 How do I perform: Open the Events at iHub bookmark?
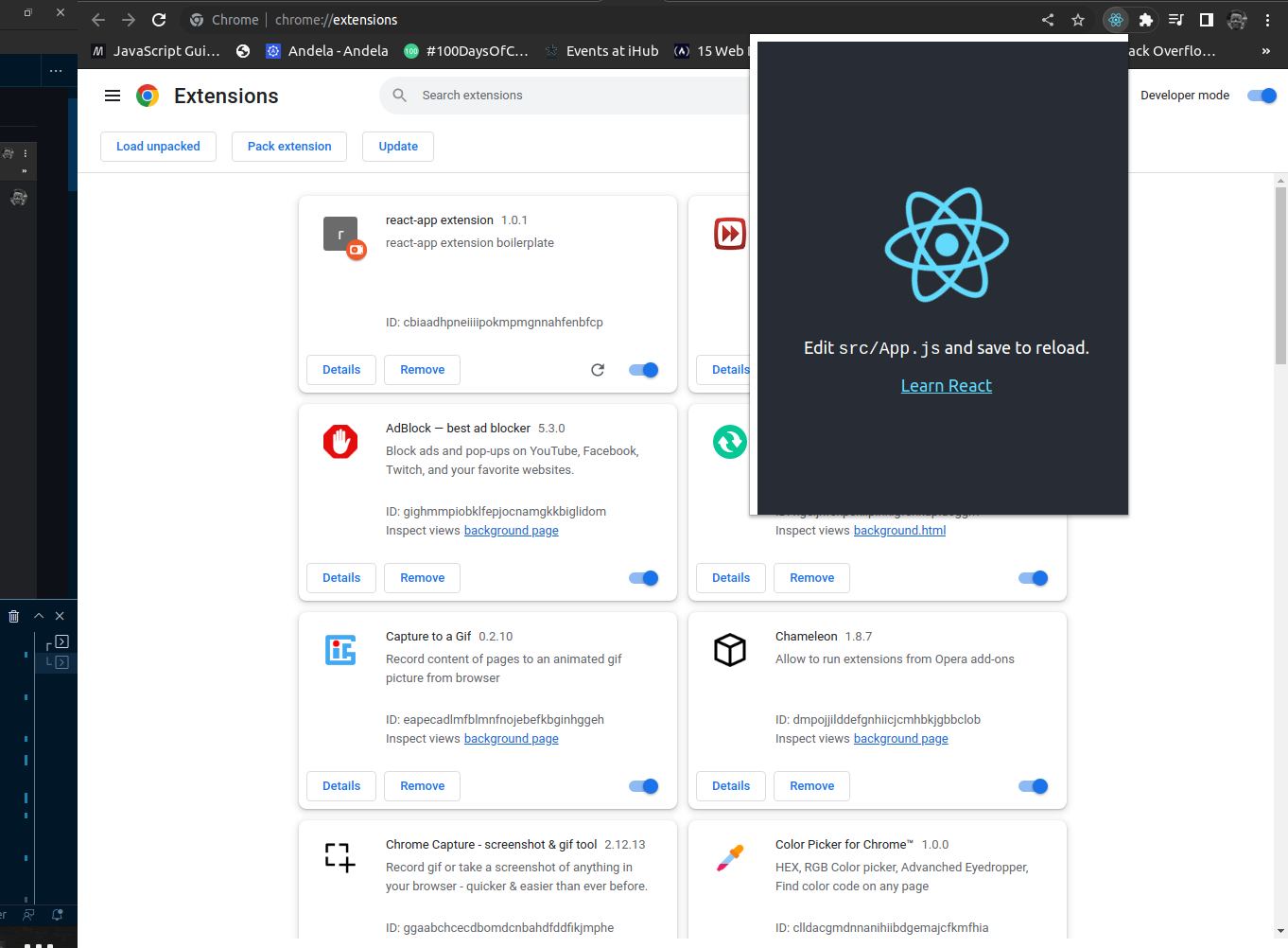click(x=601, y=51)
